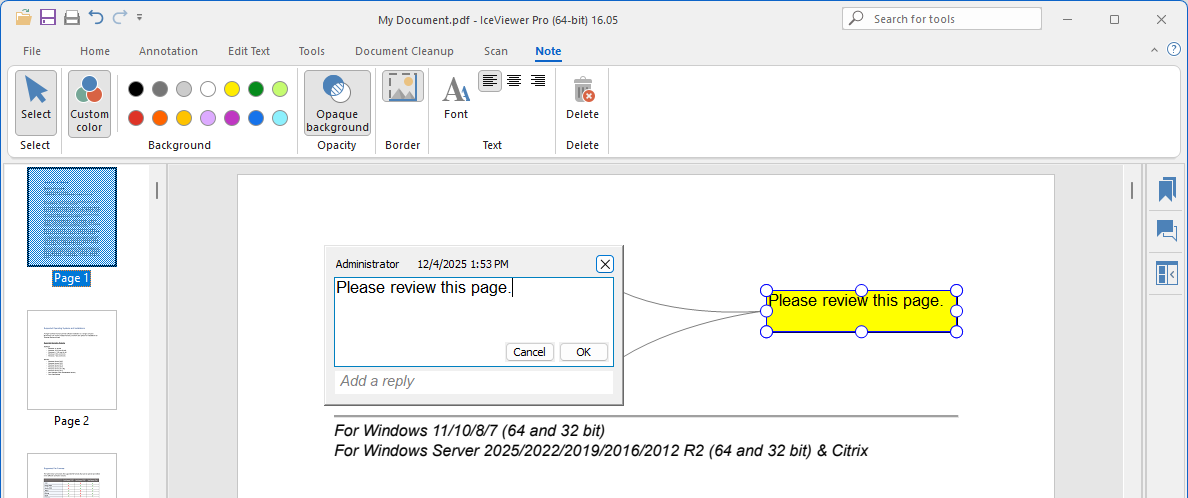The height and width of the screenshot is (498, 1188).
Task: Open the third page thumbnail
Action: [72, 475]
